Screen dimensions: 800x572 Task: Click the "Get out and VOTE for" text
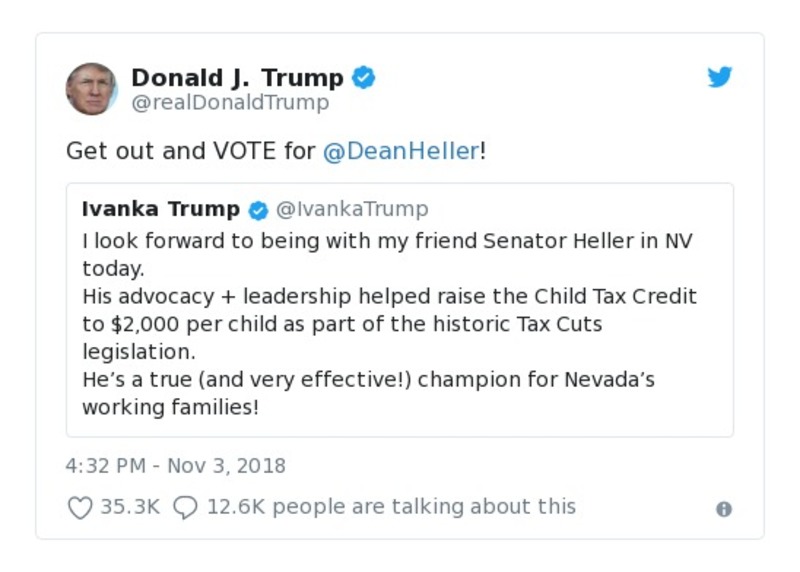pyautogui.click(x=190, y=151)
